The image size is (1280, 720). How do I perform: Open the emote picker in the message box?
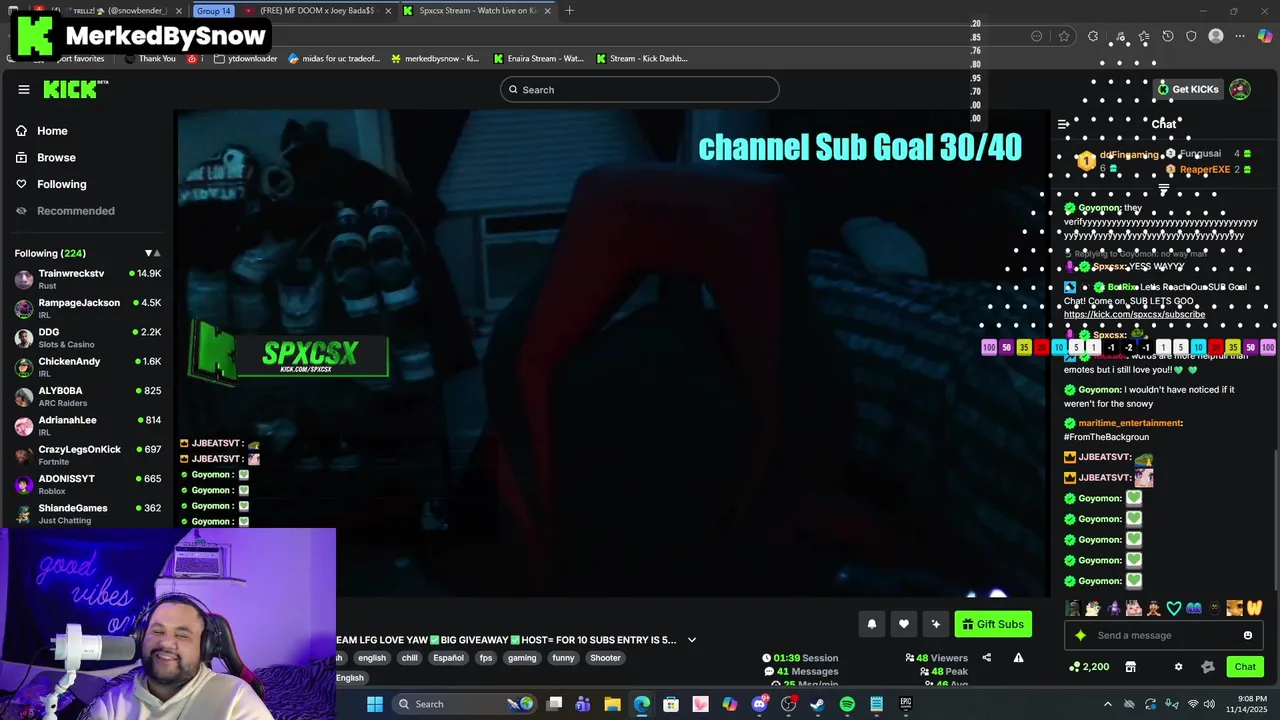1248,635
